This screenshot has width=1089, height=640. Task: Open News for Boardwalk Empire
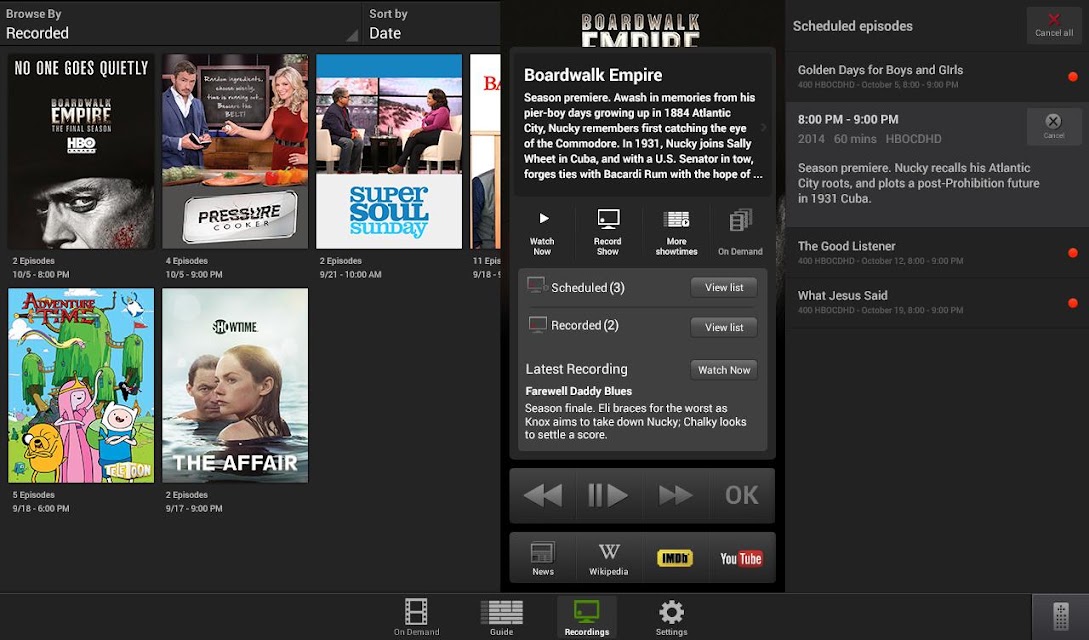tap(542, 557)
